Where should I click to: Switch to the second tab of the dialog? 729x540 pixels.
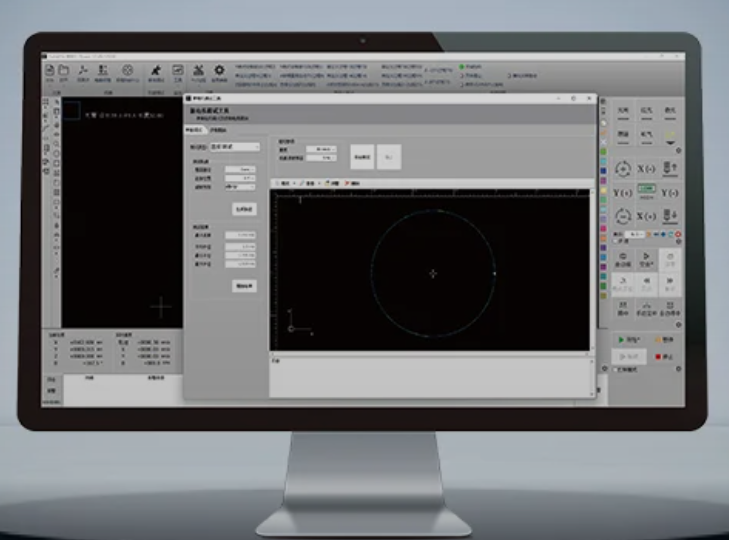coord(218,130)
